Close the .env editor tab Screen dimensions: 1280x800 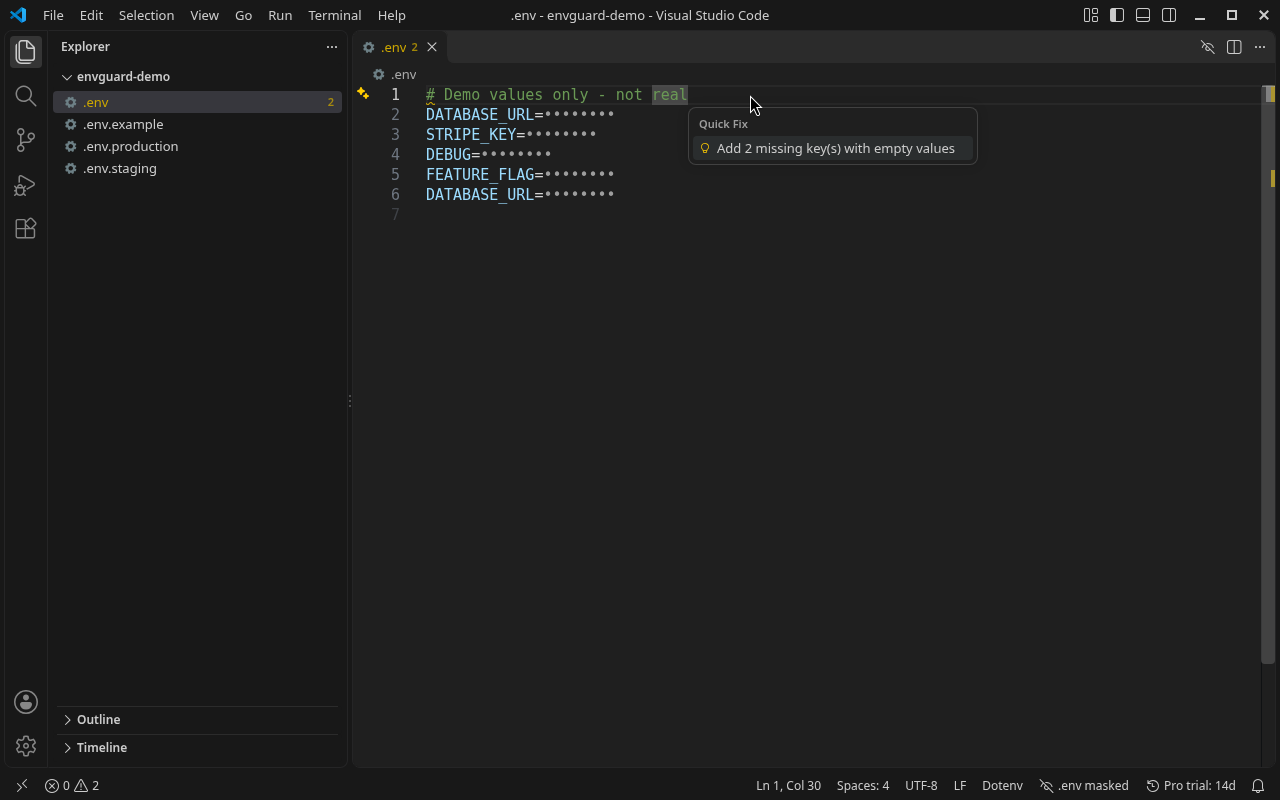click(x=432, y=47)
